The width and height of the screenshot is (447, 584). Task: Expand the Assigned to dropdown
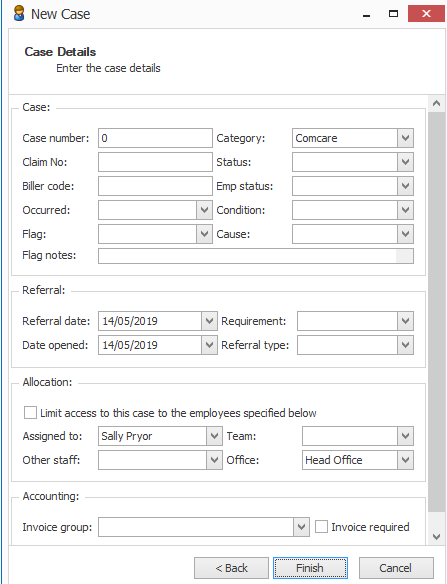coord(214,436)
